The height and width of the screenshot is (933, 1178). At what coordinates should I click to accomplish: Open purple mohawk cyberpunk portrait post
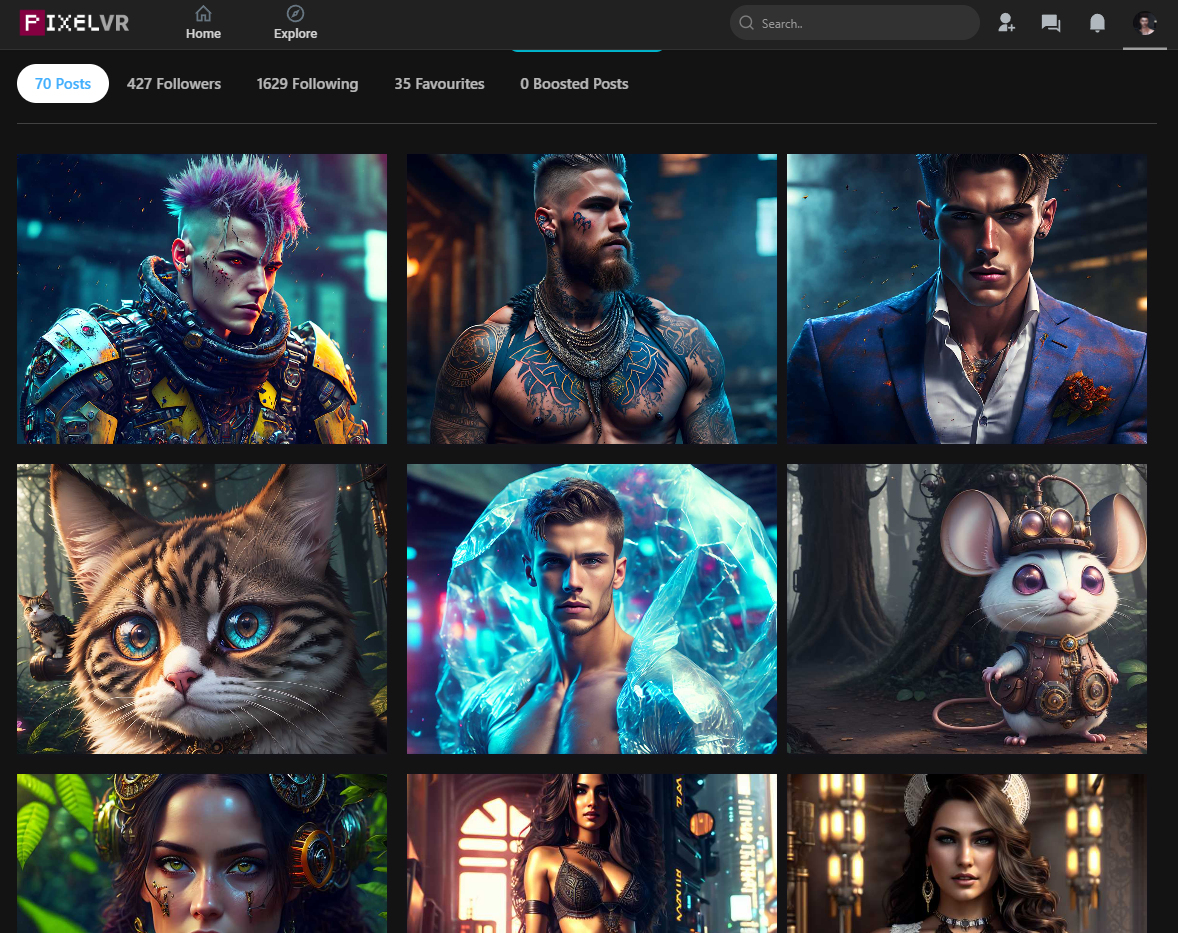[202, 299]
